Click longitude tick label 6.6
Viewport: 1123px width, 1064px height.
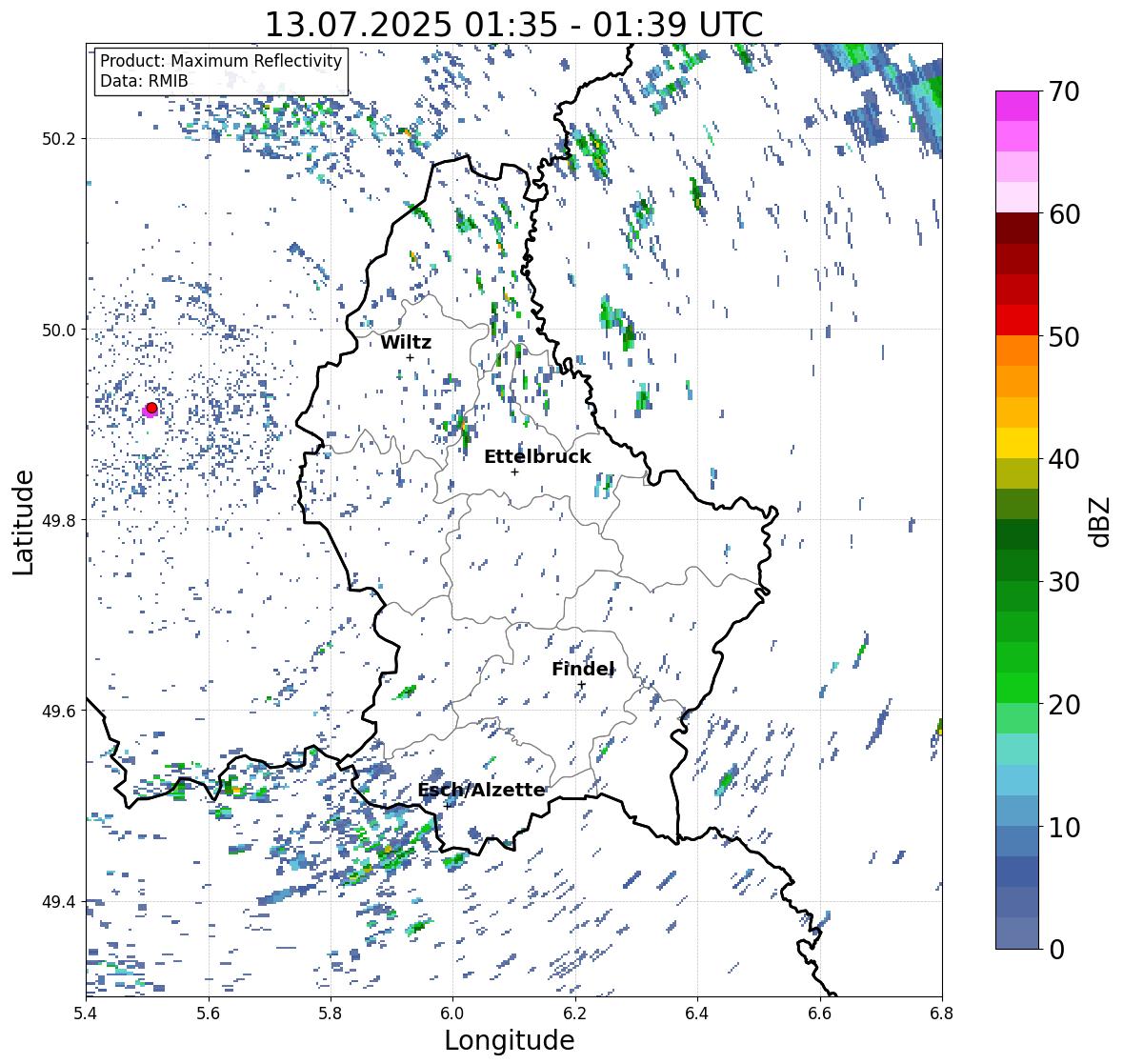coord(820,1013)
